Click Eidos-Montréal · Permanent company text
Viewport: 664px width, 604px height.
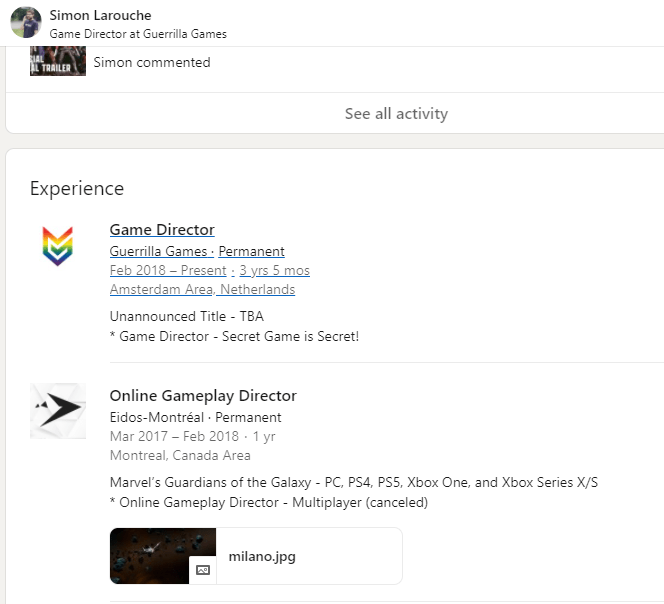[x=195, y=417]
